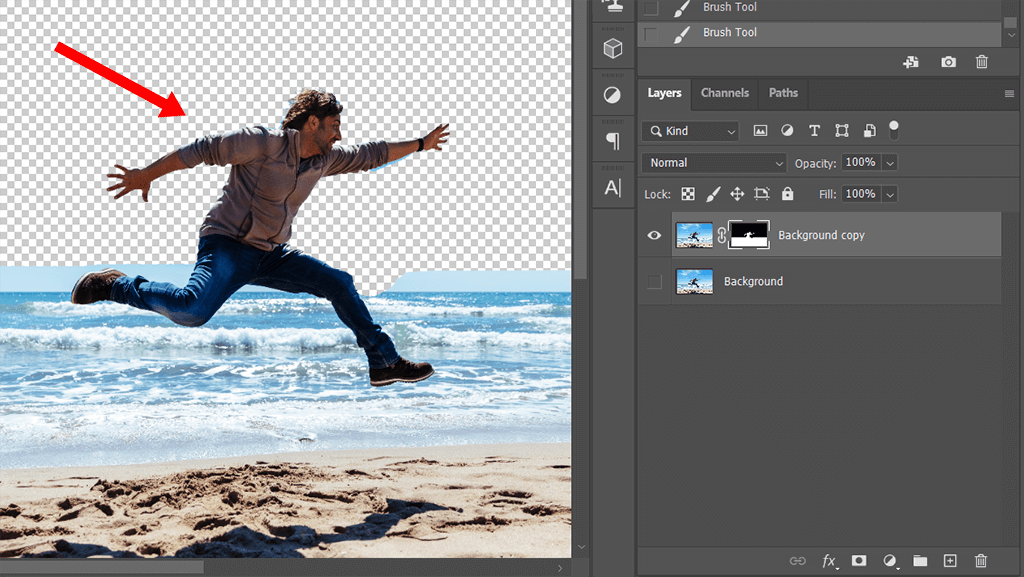Select the Background copy layer name
Viewport: 1024px width, 577px height.
coord(821,235)
